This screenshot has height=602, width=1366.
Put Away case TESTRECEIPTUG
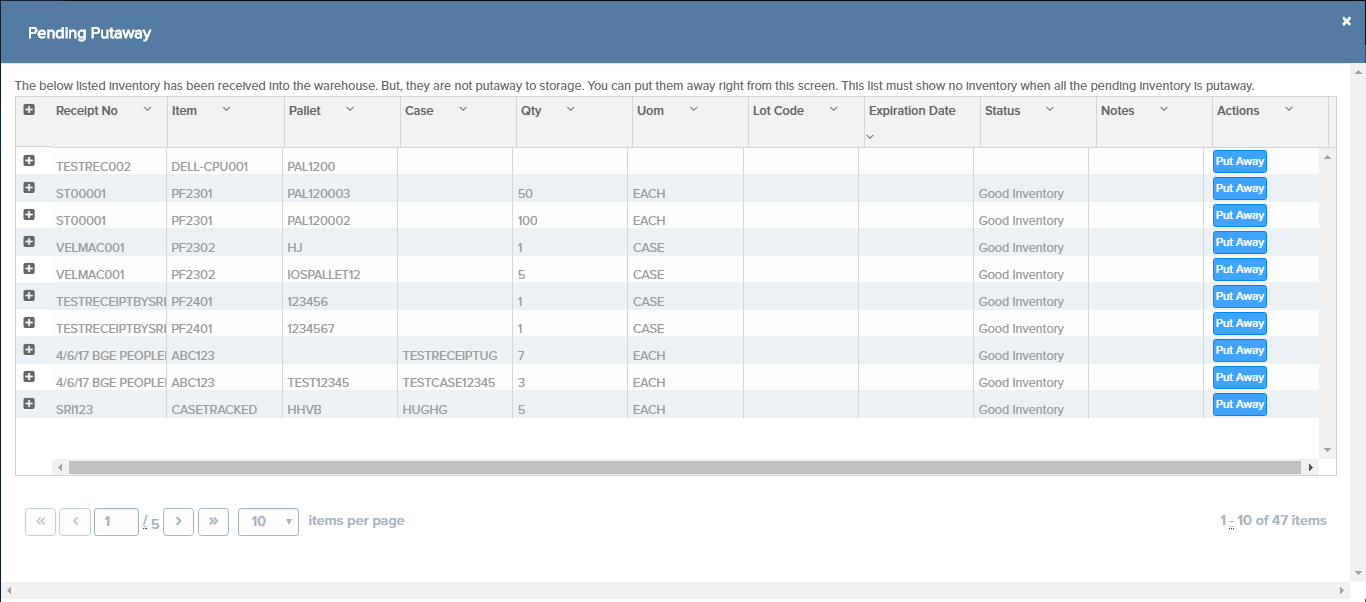tap(1240, 350)
